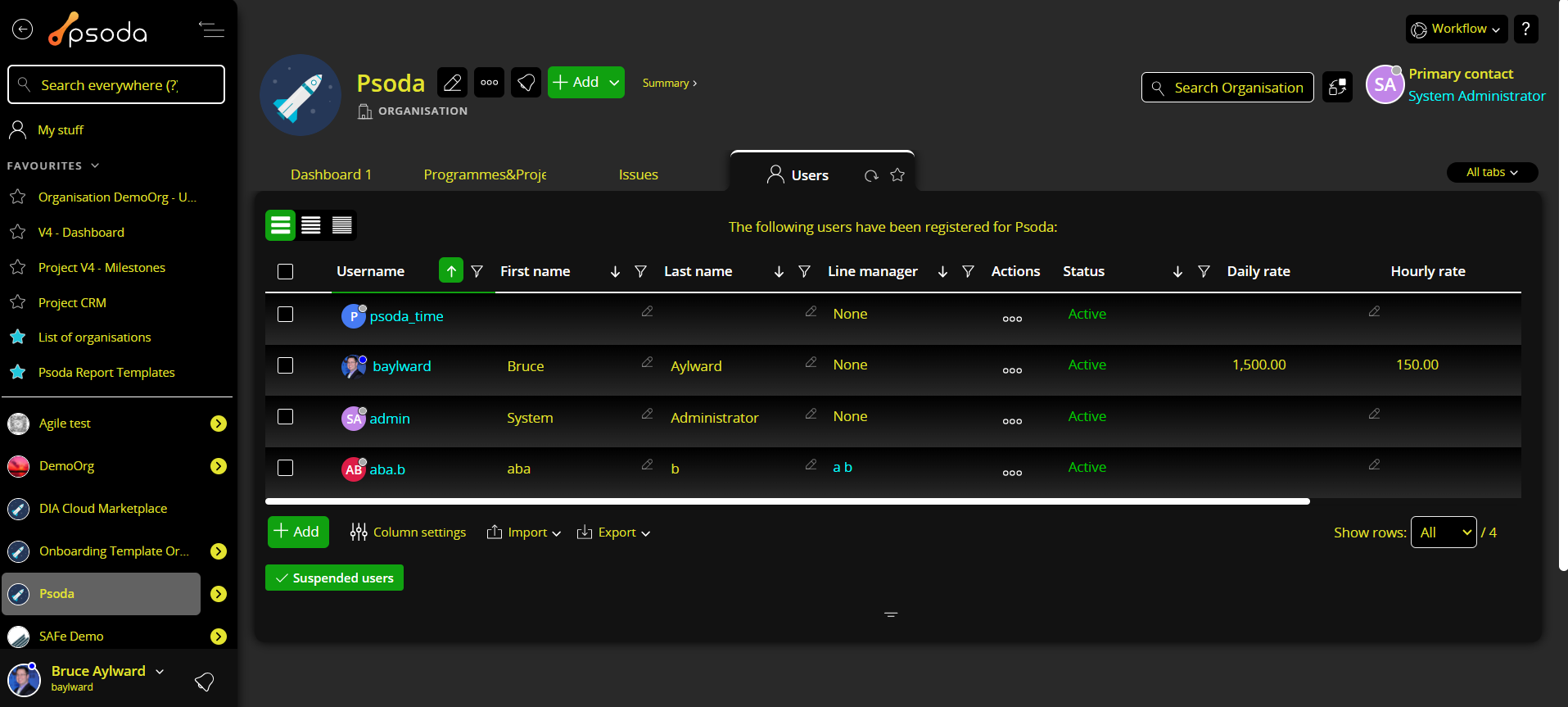Sort by Line manager using its arrow icon

tap(942, 271)
